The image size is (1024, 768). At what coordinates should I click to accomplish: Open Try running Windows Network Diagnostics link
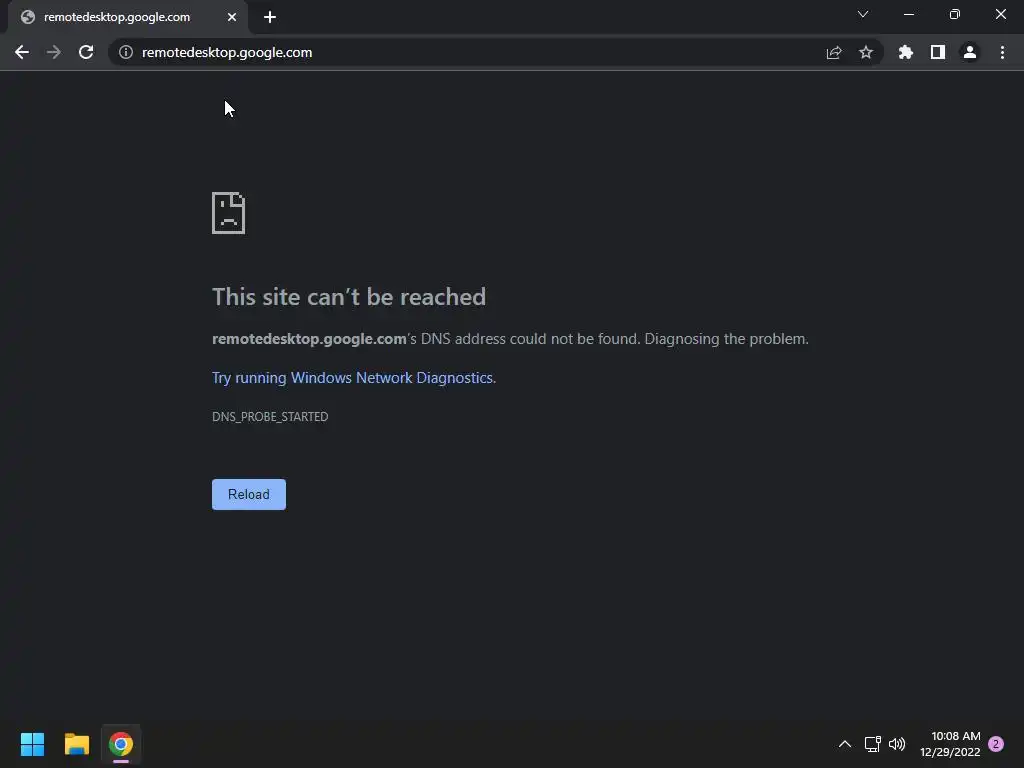coord(353,378)
